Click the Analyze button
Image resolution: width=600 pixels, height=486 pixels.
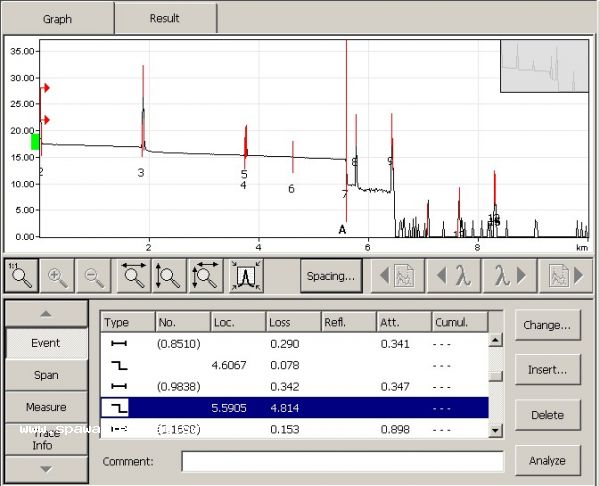(547, 461)
